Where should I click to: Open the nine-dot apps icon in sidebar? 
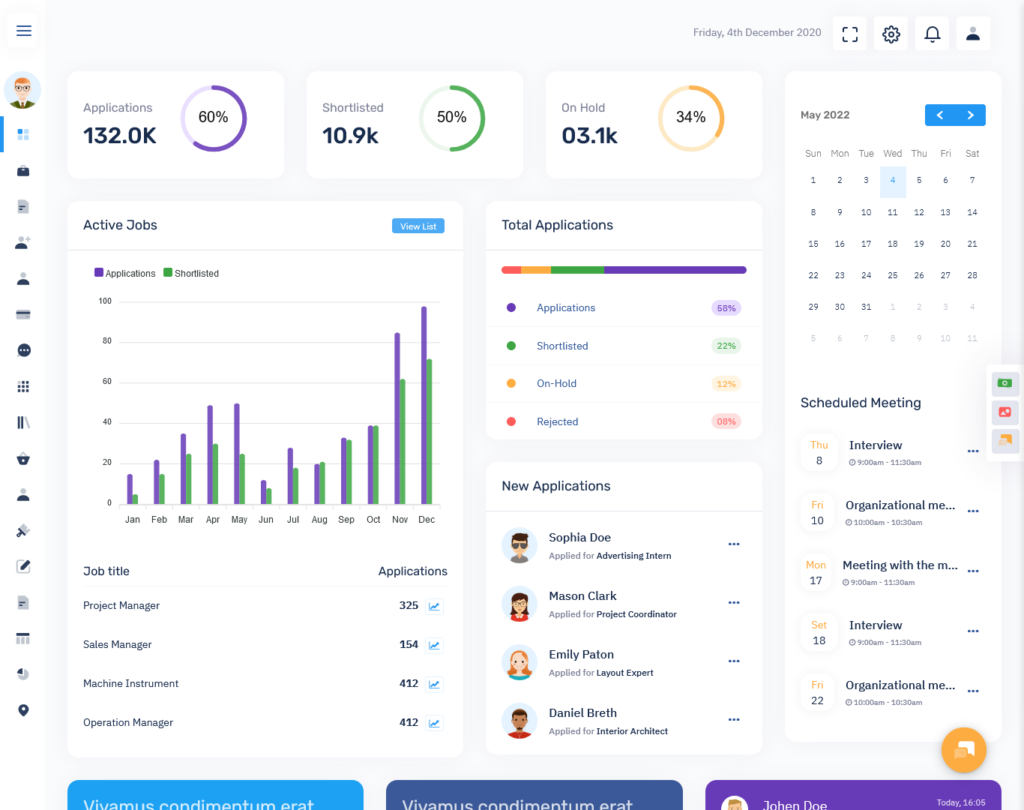(x=24, y=387)
